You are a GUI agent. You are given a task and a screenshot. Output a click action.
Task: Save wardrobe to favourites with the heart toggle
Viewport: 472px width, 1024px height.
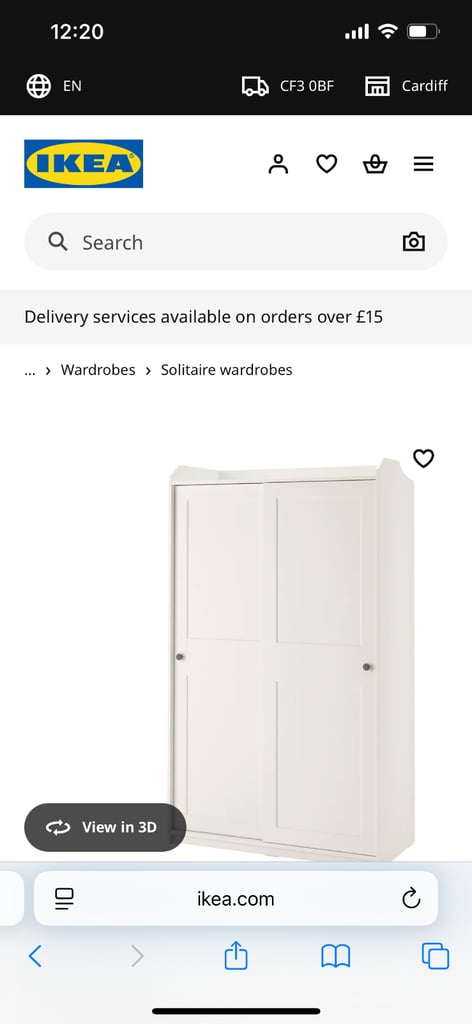pos(424,458)
